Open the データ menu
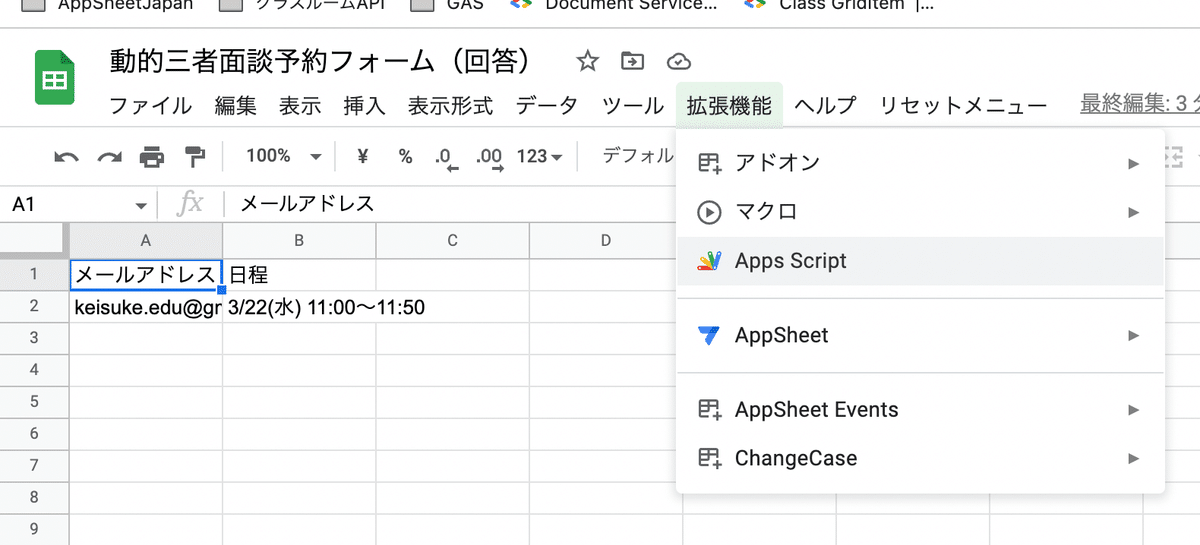Image resolution: width=1200 pixels, height=545 pixels. point(546,106)
